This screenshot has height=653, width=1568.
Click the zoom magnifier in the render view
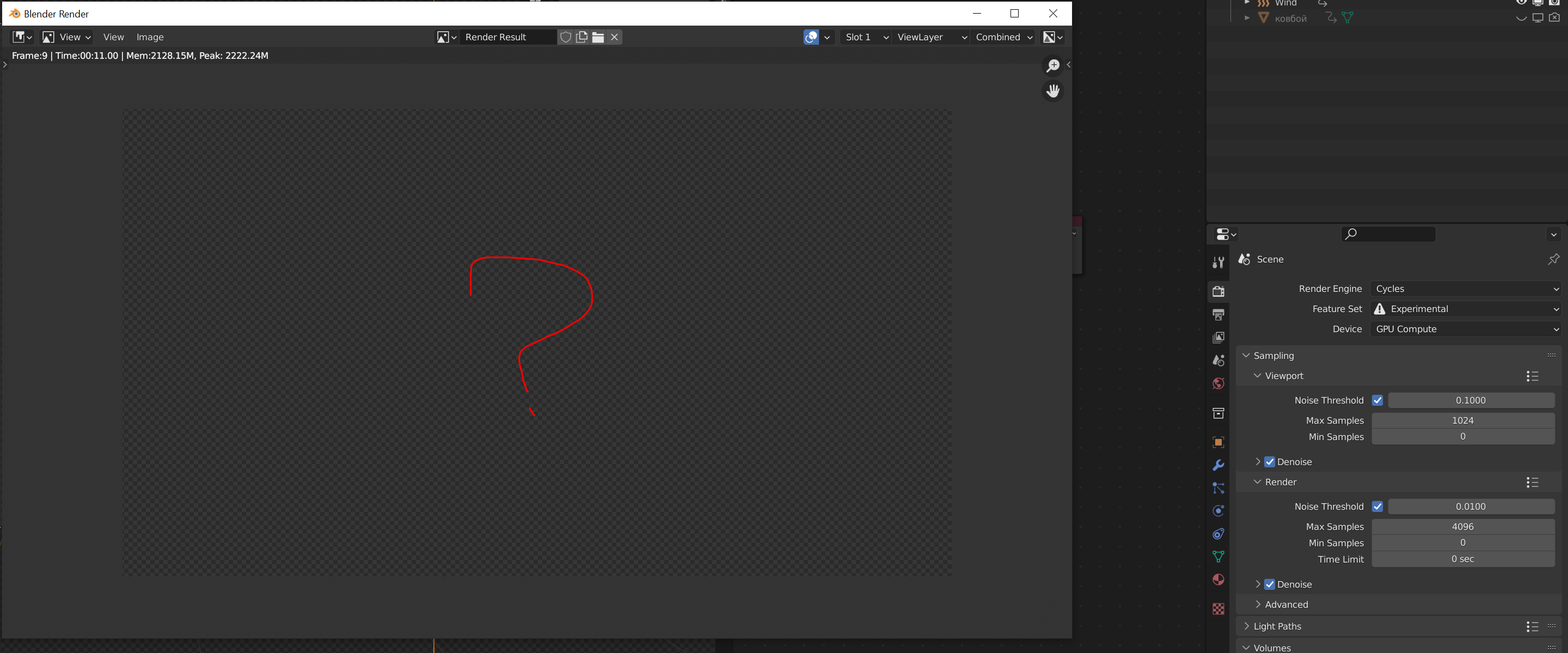coord(1052,65)
